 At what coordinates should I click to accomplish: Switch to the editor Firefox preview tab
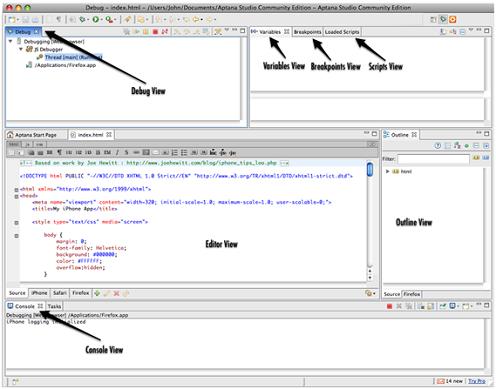[81, 293]
